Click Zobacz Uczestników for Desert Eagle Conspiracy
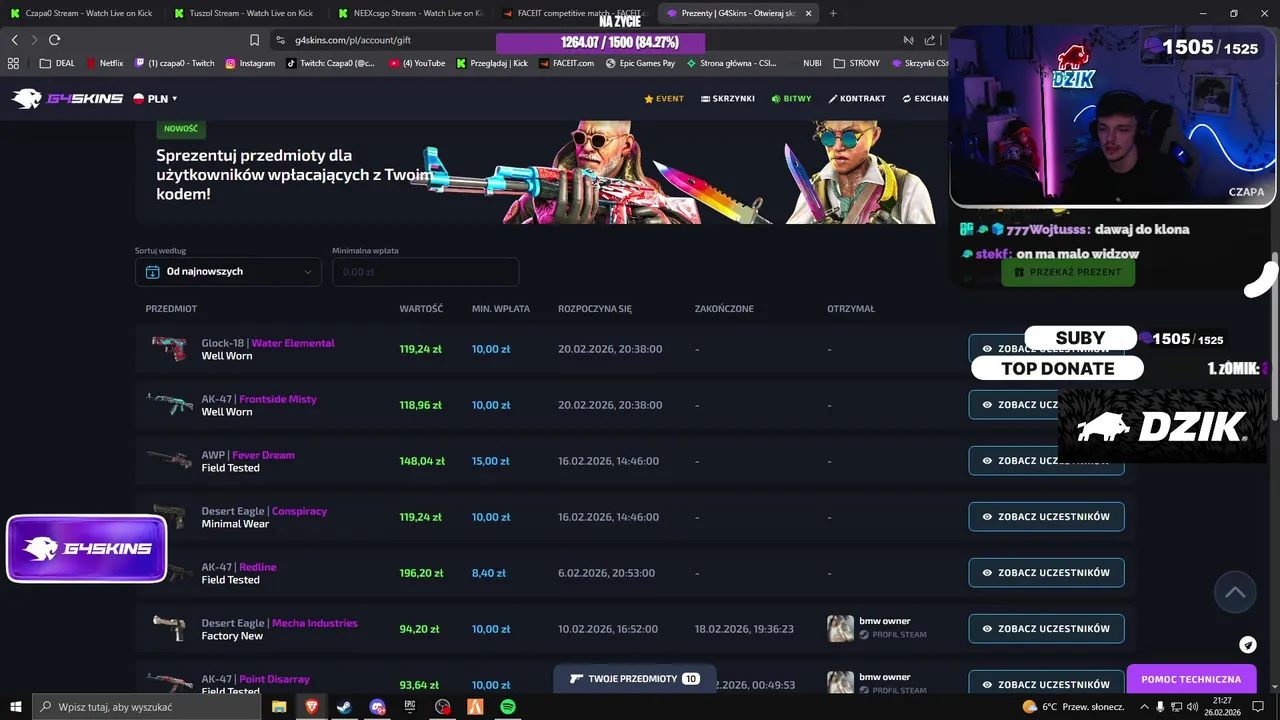1280x720 pixels. [x=1046, y=517]
